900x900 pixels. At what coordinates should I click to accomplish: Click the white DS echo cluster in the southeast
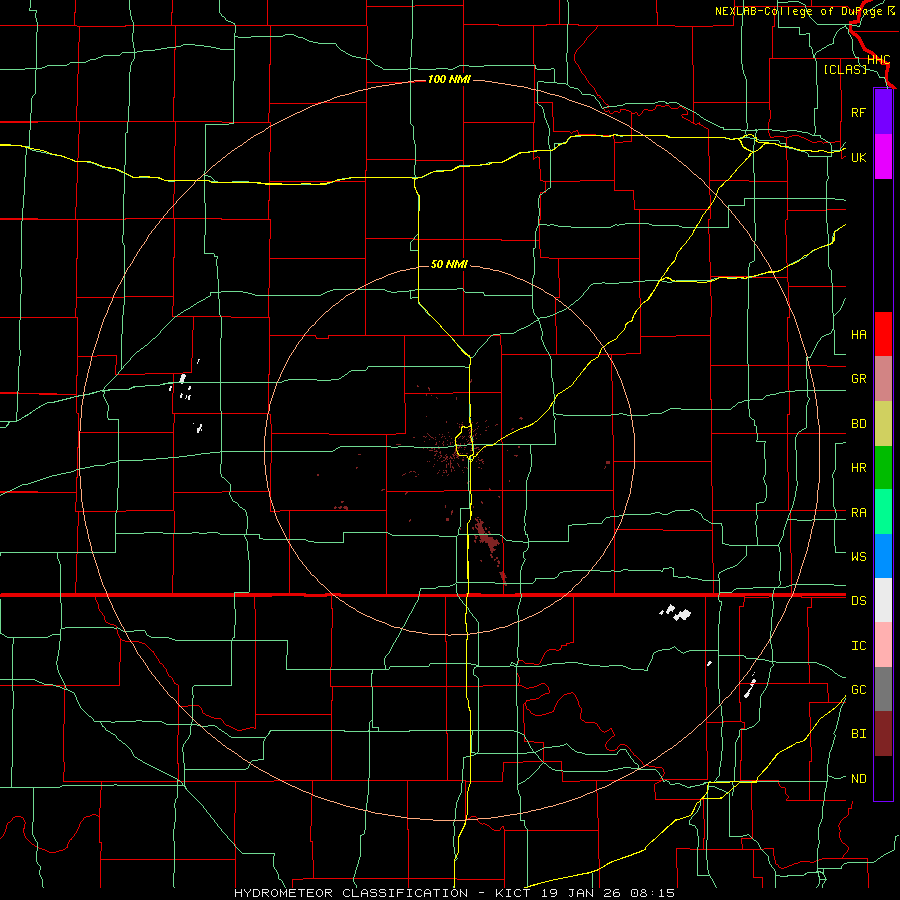[x=676, y=612]
